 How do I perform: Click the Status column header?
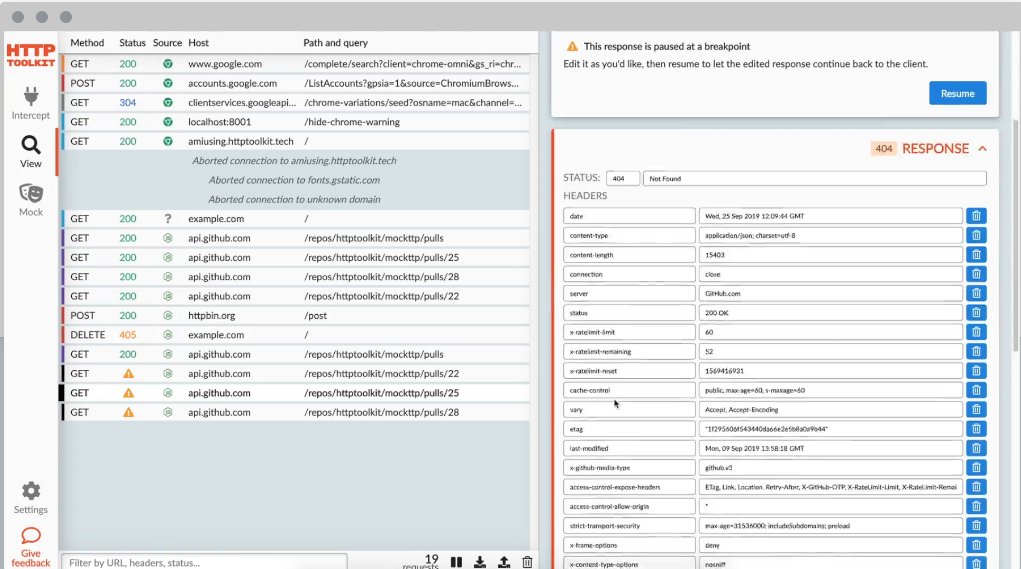(x=132, y=43)
